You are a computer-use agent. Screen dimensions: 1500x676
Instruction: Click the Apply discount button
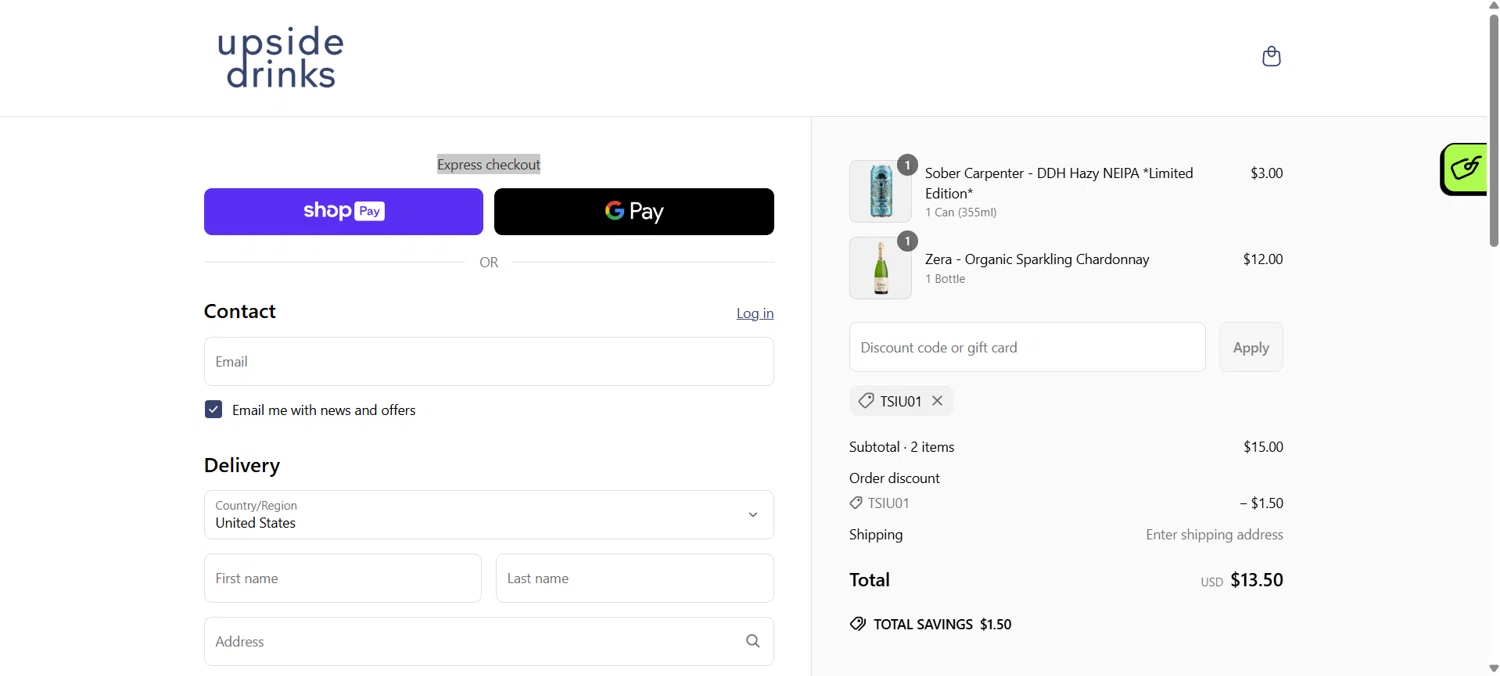point(1251,348)
